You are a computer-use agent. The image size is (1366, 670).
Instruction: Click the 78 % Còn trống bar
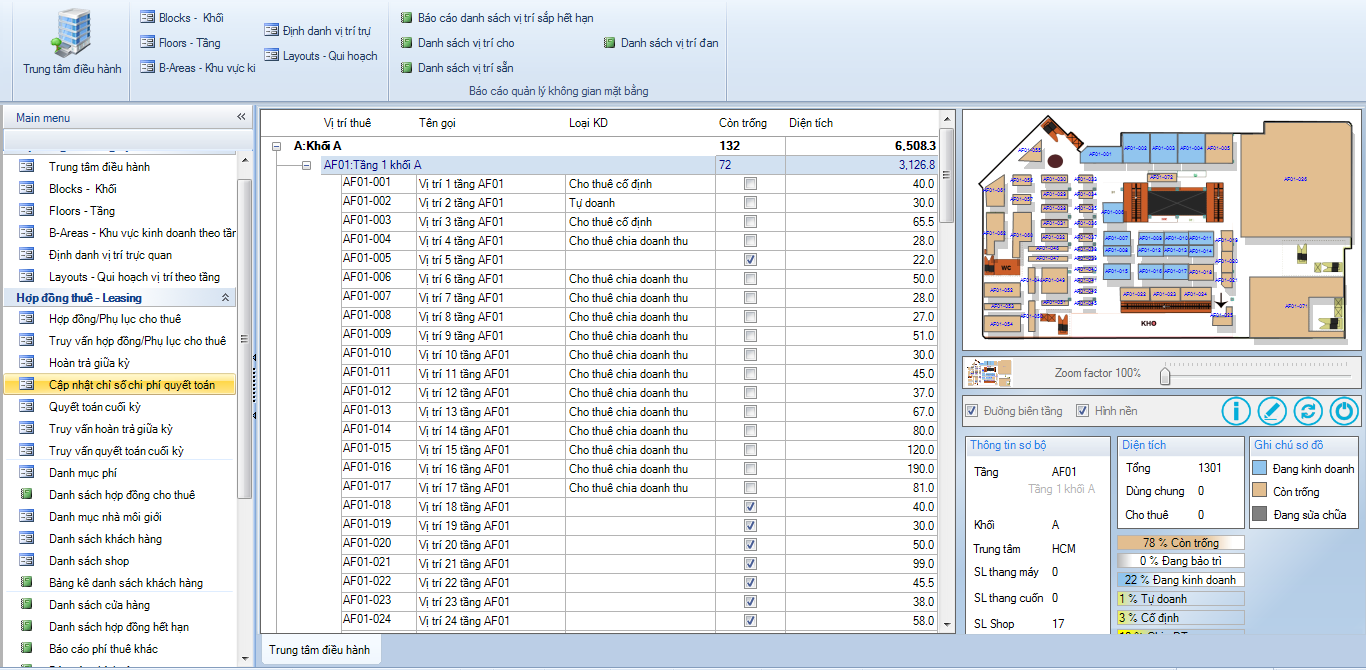coord(1181,543)
